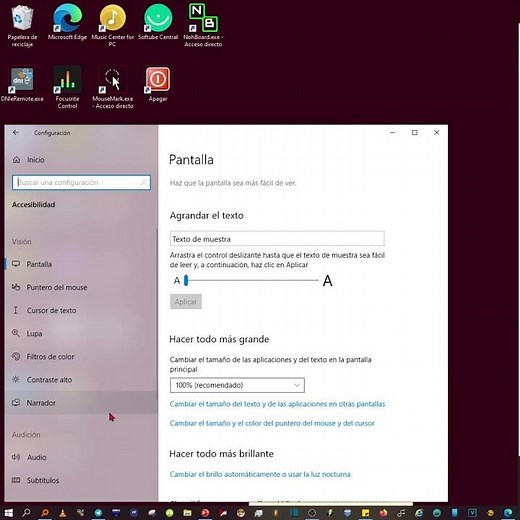Screen dimensions: 520x520
Task: Click the large A at slider end
Action: click(x=327, y=281)
